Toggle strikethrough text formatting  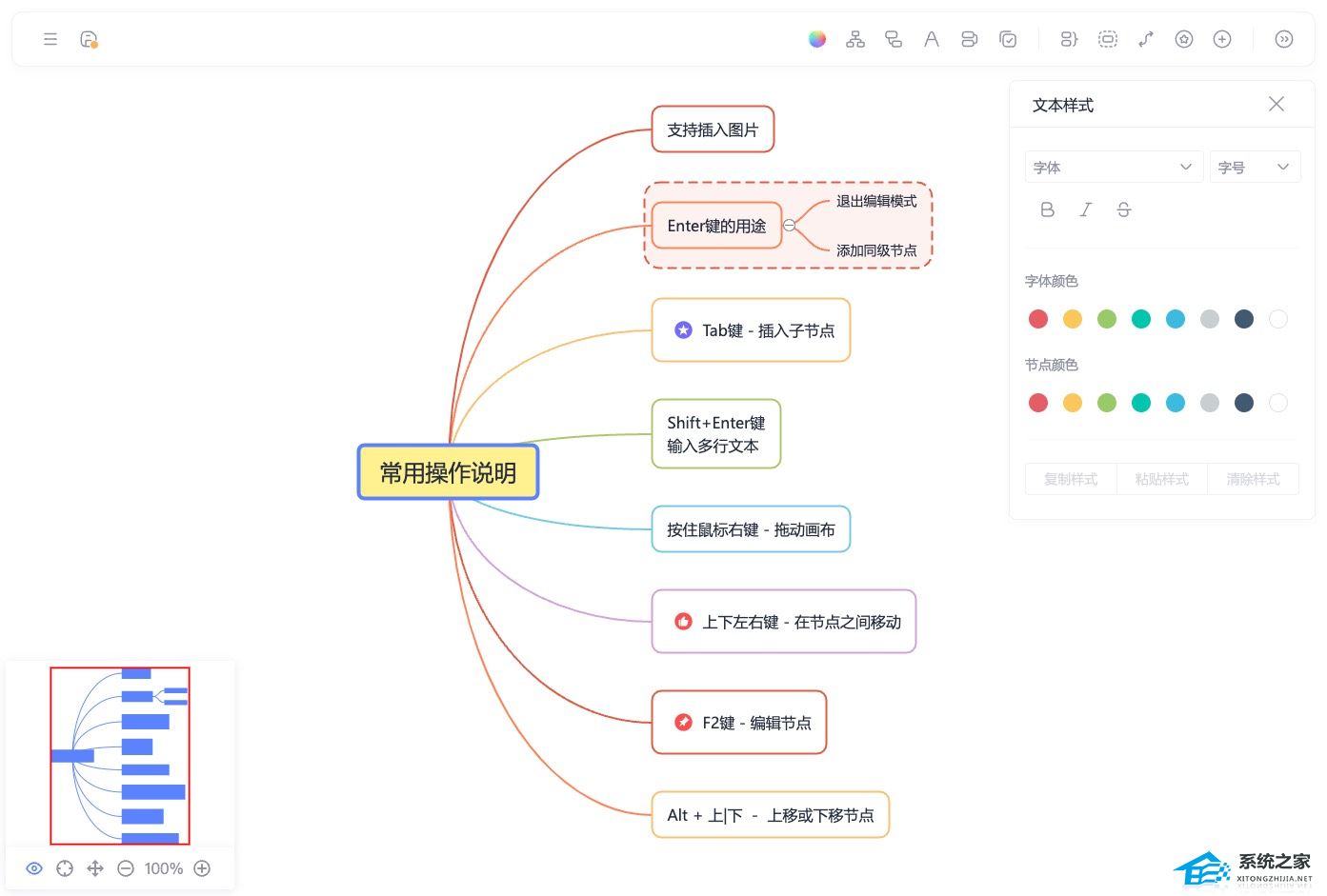tap(1123, 209)
